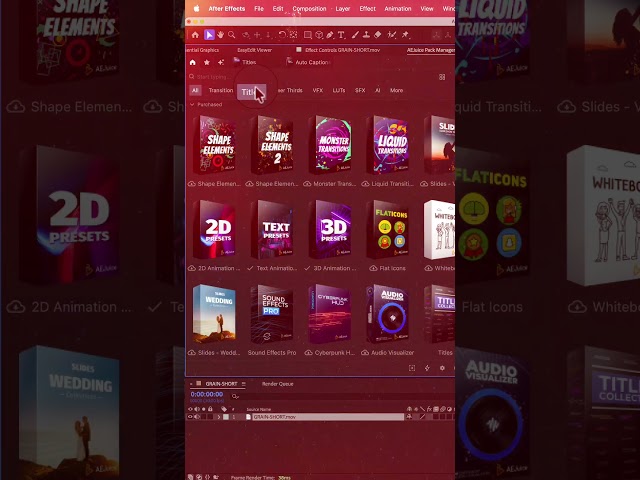Open Pack Manager settings gear icon
The width and height of the screenshot is (640, 480).
(x=442, y=368)
